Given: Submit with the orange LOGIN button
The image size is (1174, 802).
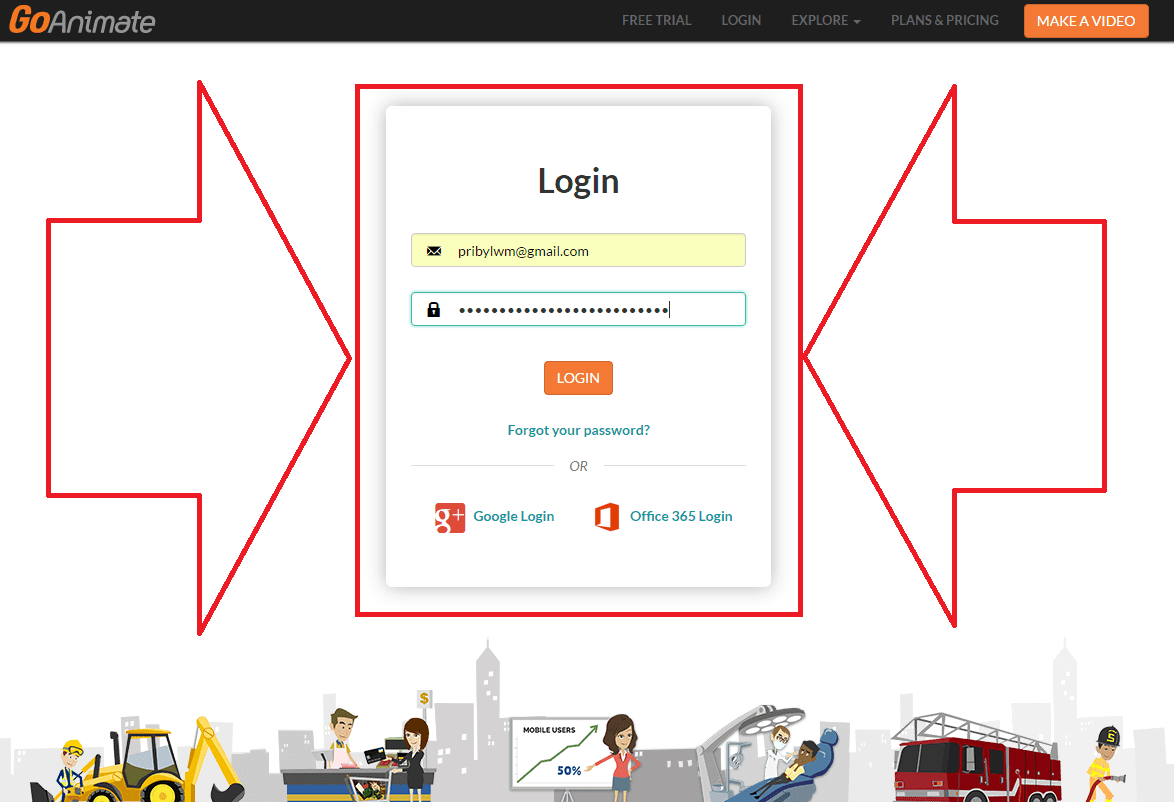Looking at the screenshot, I should [578, 378].
